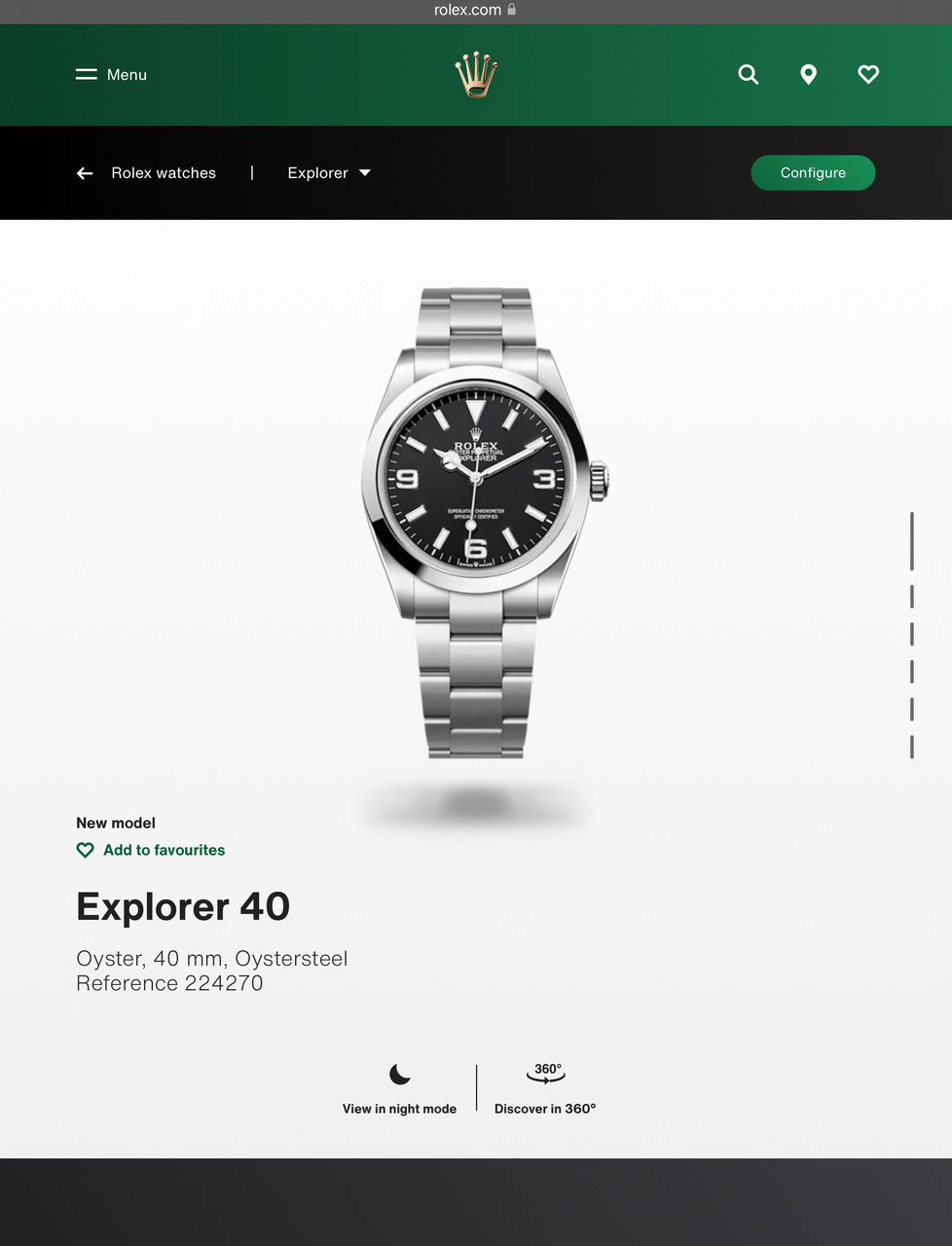Toggle View in night mode
952x1246 pixels.
pos(399,1109)
